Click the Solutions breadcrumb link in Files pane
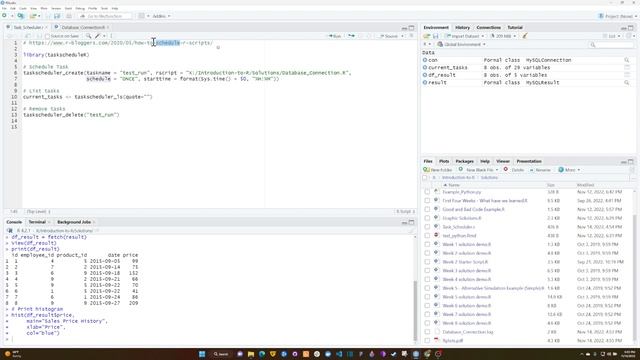Screen dimensions: 640x360 click(x=489, y=178)
